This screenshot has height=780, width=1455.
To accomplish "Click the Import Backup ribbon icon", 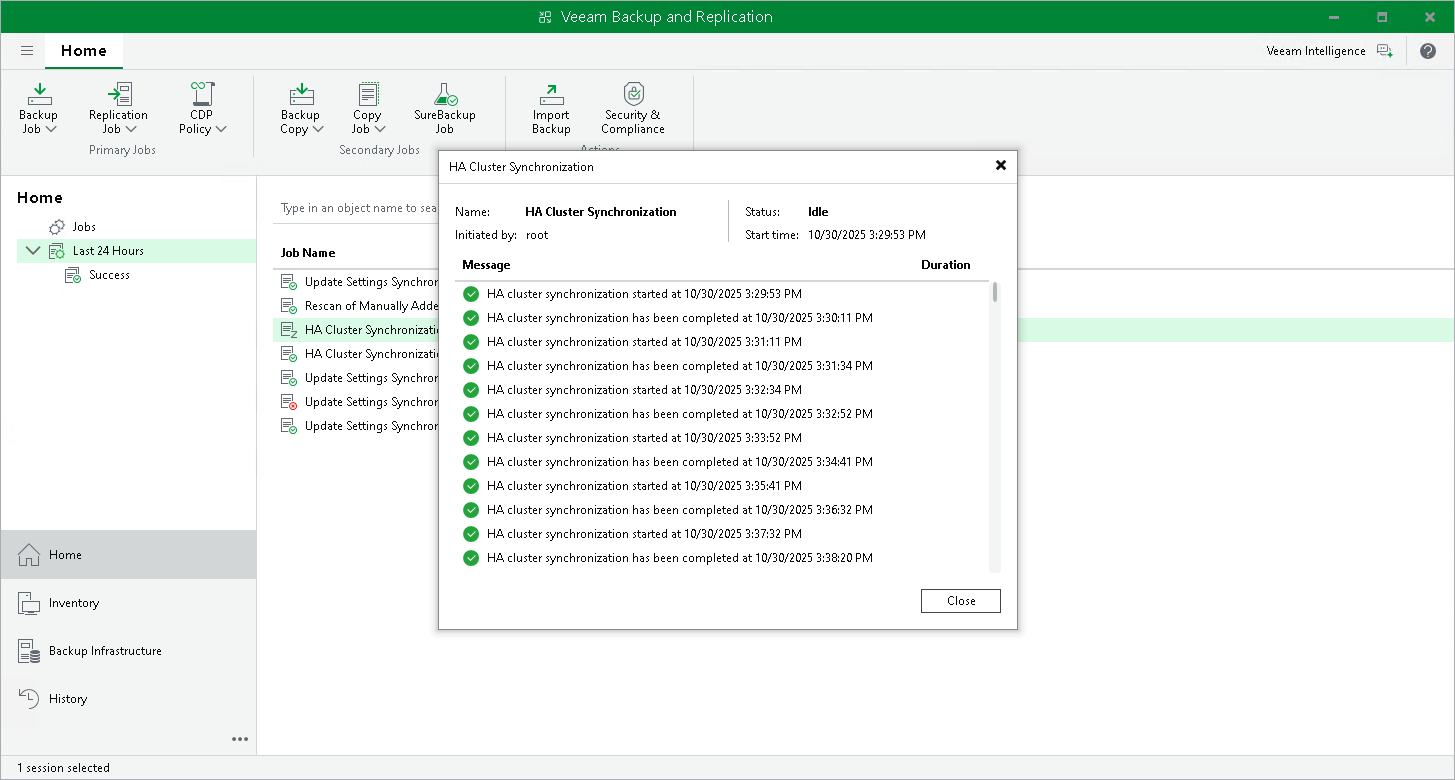I will (551, 94).
